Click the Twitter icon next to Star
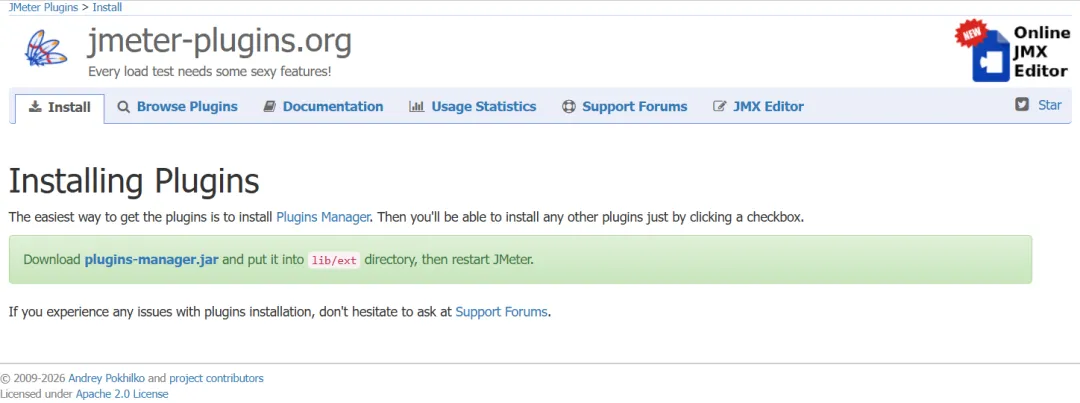This screenshot has width=1080, height=403. point(1022,104)
